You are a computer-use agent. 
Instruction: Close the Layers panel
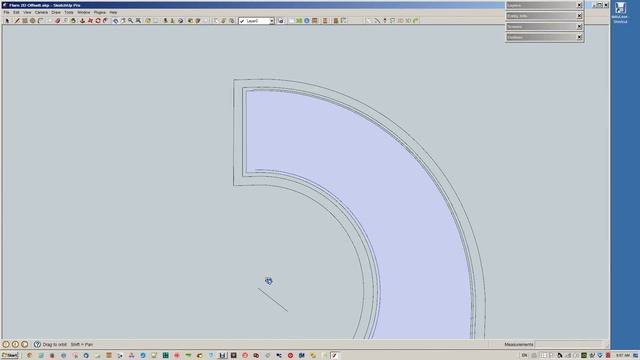pyautogui.click(x=579, y=5)
